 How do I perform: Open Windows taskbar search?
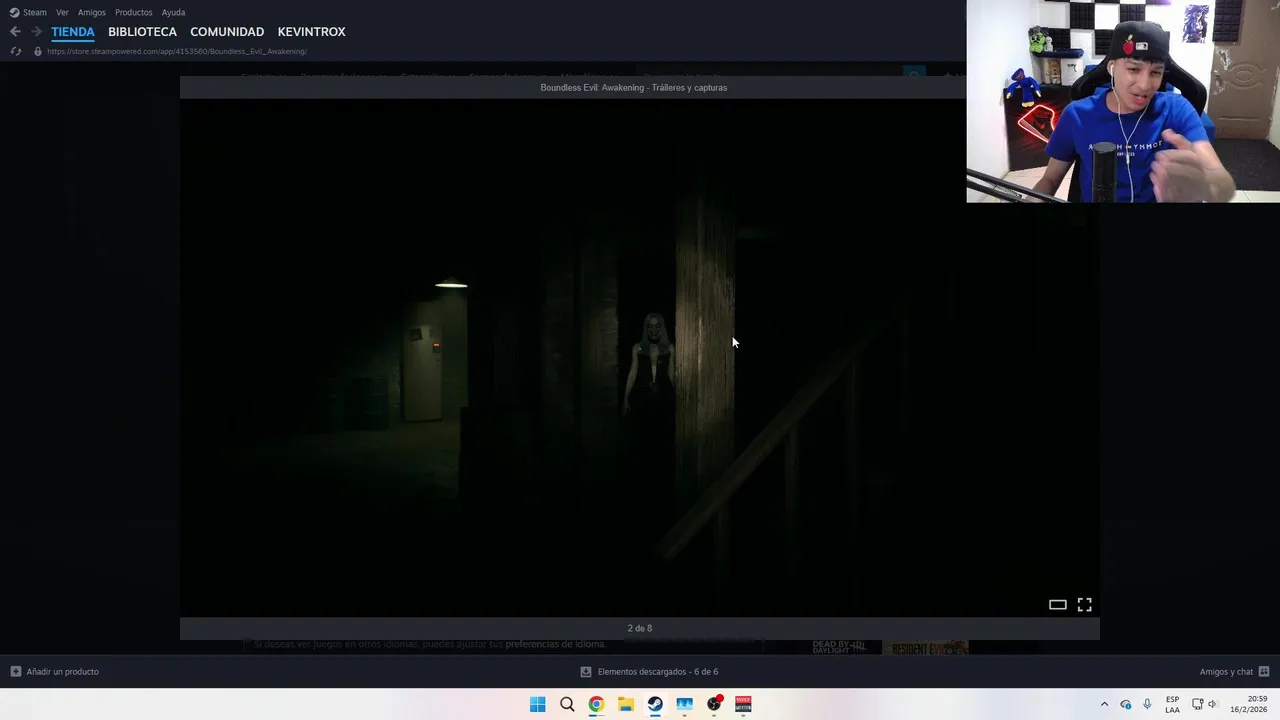(567, 704)
